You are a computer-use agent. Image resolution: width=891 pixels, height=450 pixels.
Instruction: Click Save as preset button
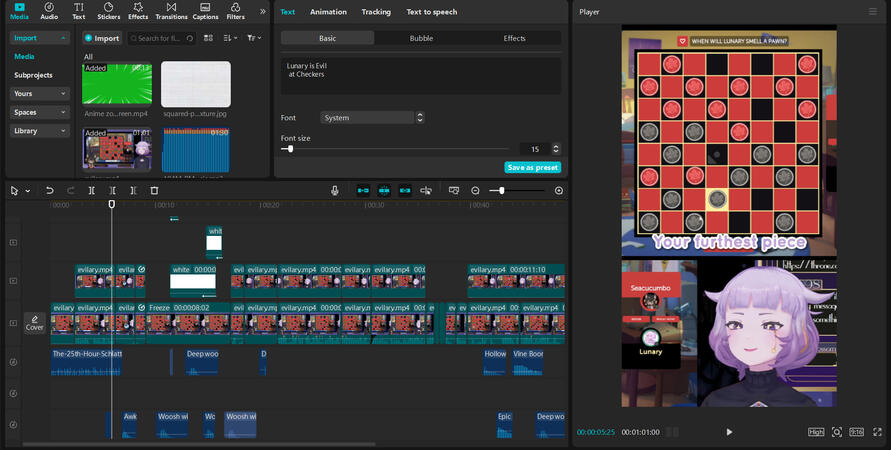(532, 167)
